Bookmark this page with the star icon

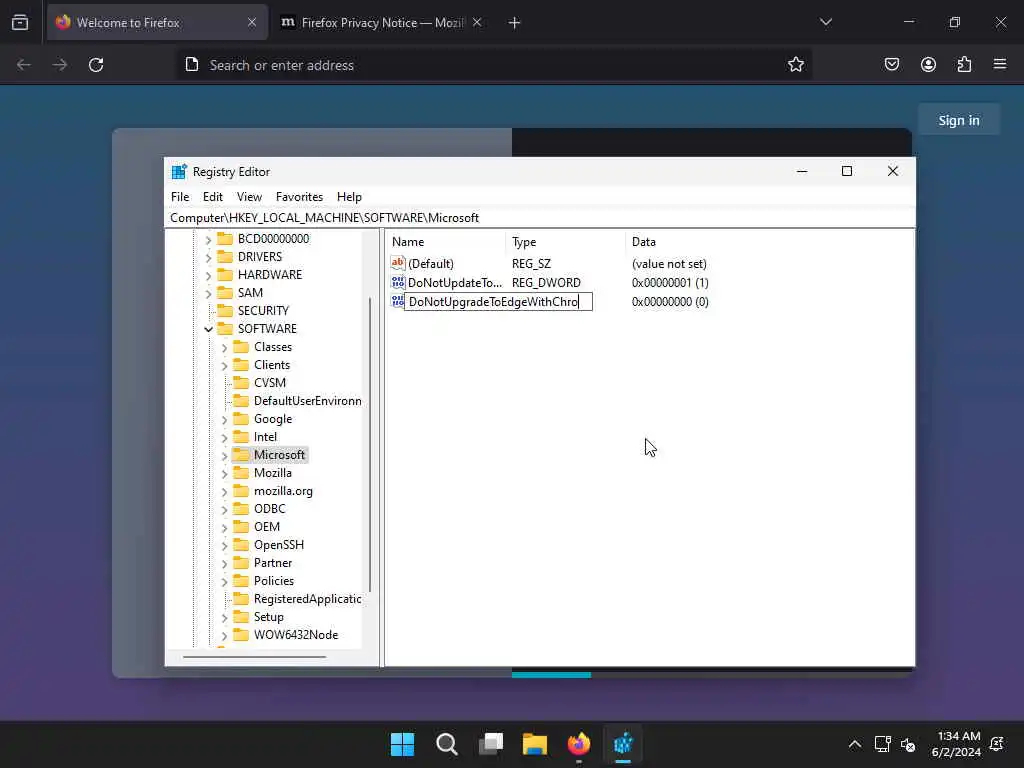(x=795, y=65)
